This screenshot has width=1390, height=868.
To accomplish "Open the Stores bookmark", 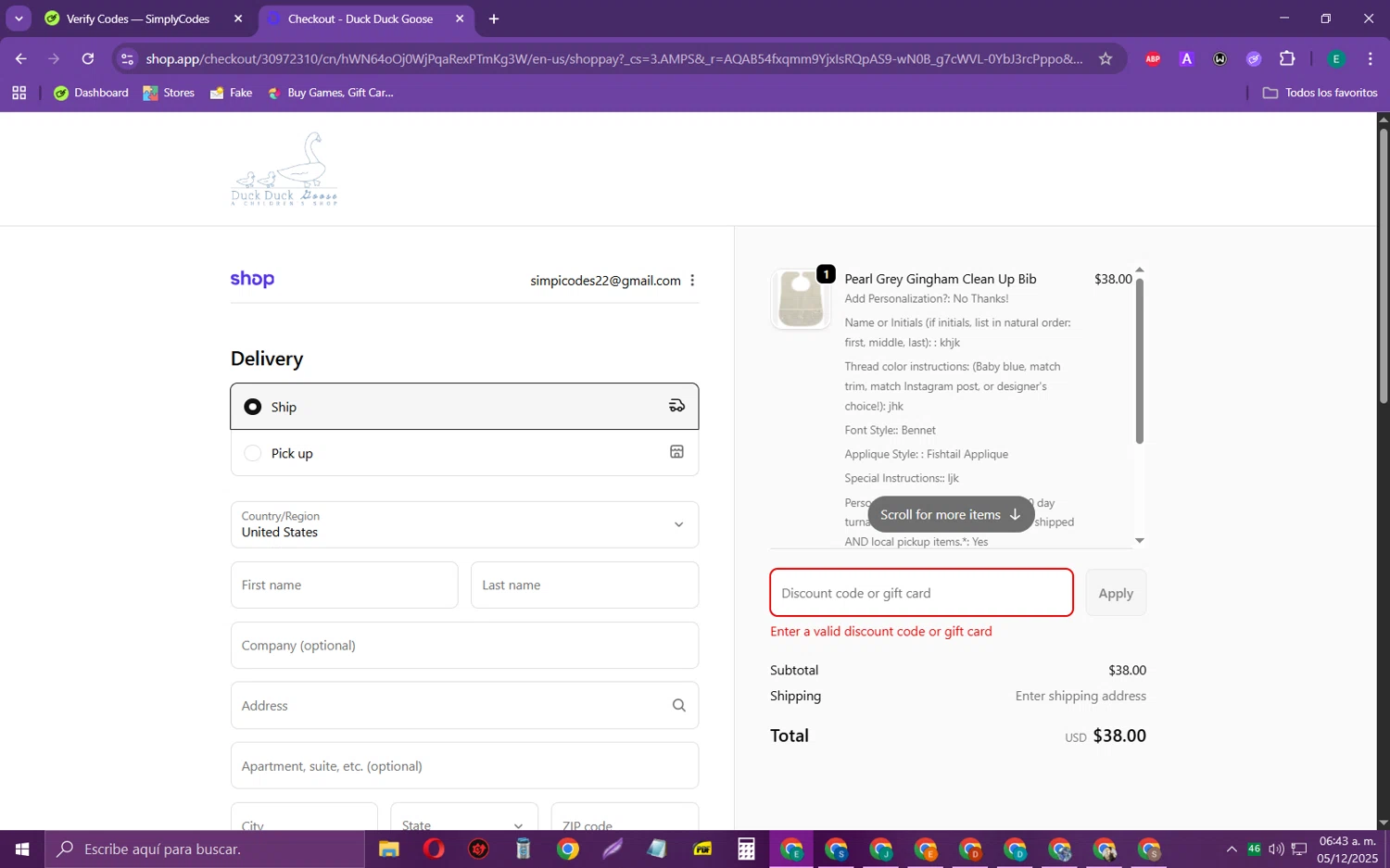I will click(169, 93).
